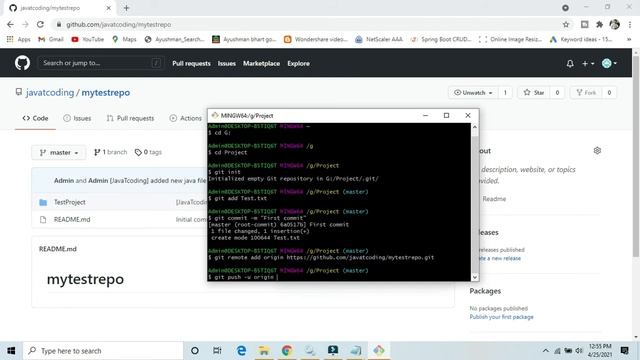Screen dimensions: 640x360
Task: Open the Apps bookmarks shortcut
Action: tap(19, 39)
